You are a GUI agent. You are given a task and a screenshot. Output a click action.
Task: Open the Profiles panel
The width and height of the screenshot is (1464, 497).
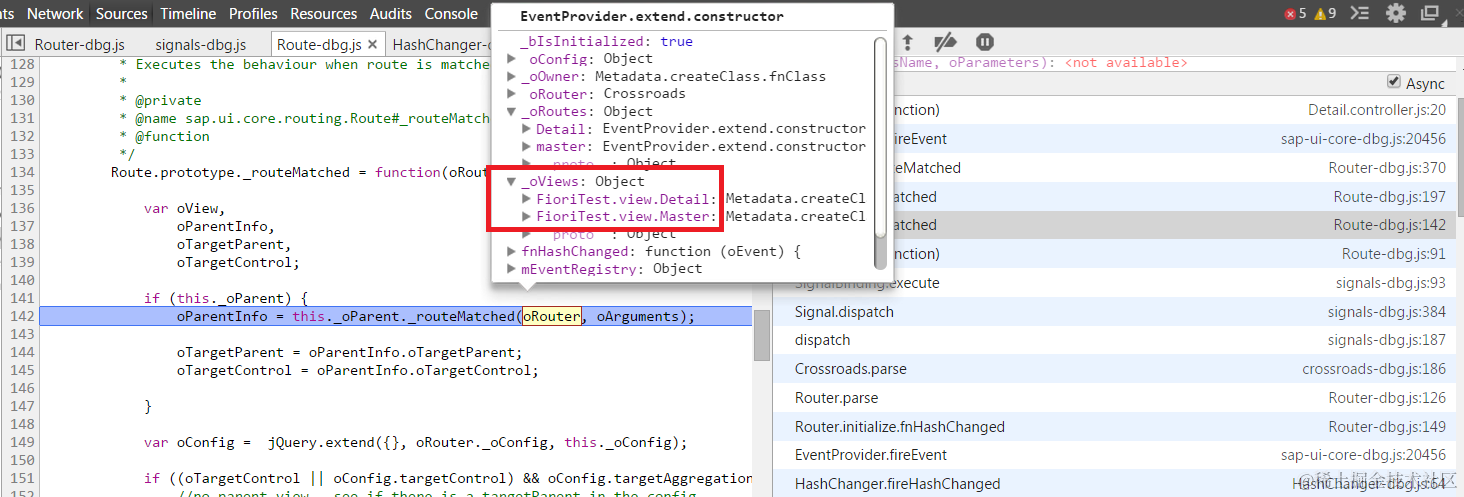tap(254, 14)
